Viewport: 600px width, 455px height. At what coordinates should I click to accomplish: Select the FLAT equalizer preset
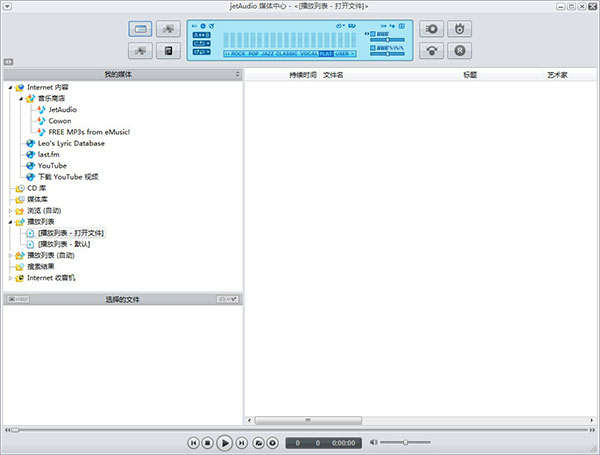[x=326, y=54]
